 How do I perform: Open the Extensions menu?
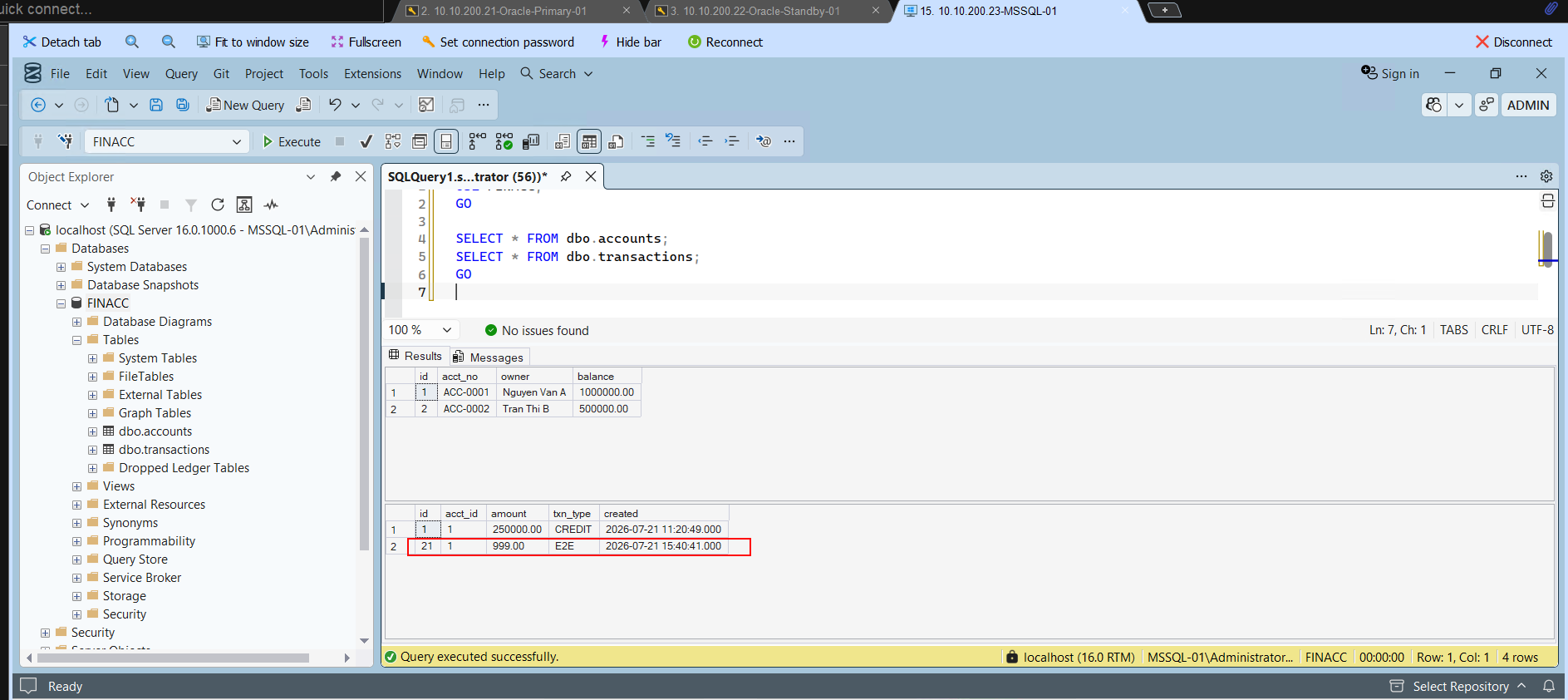[x=372, y=73]
